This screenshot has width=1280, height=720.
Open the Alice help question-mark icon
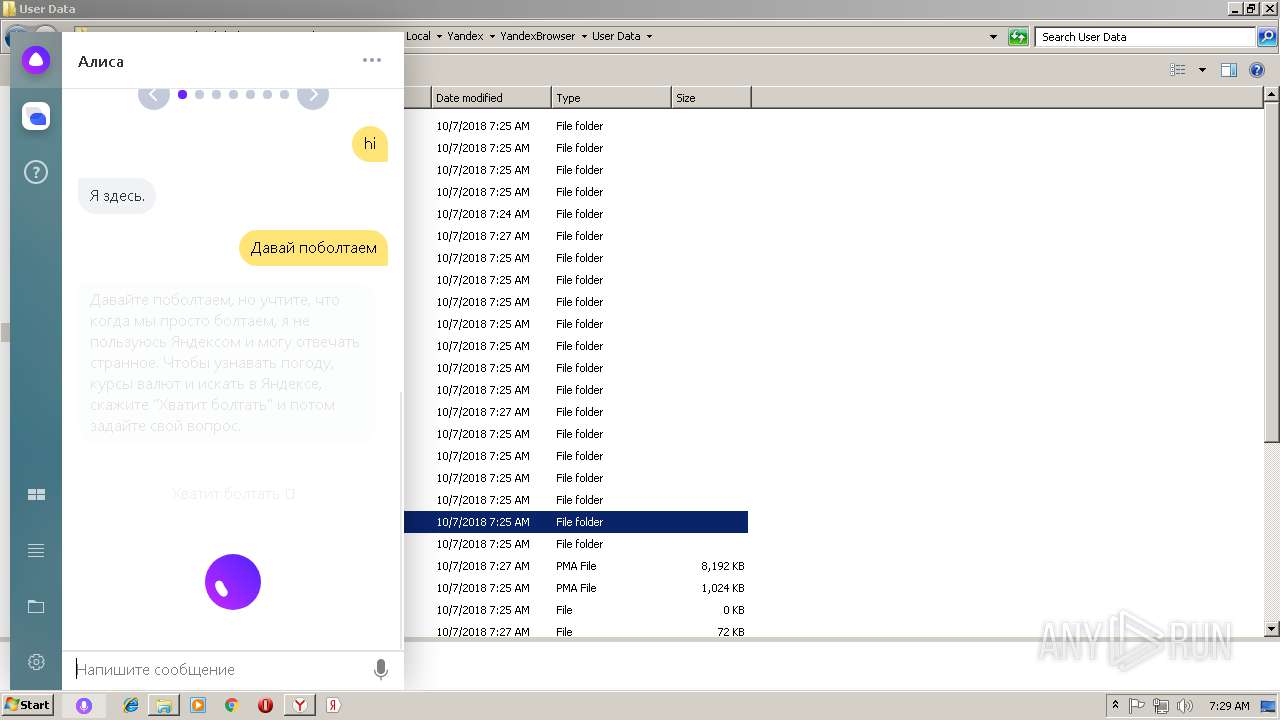[36, 173]
